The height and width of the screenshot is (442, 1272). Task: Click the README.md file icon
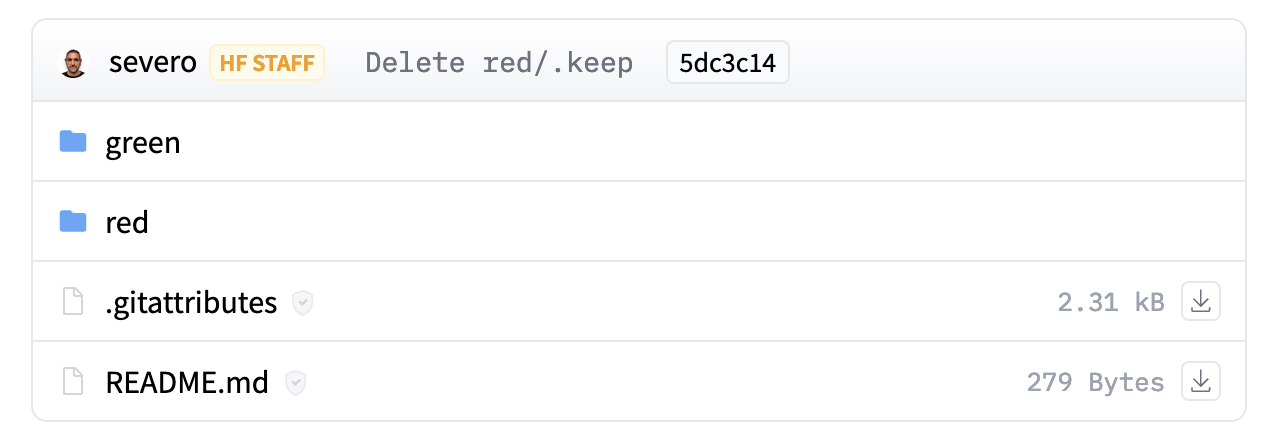pos(73,381)
